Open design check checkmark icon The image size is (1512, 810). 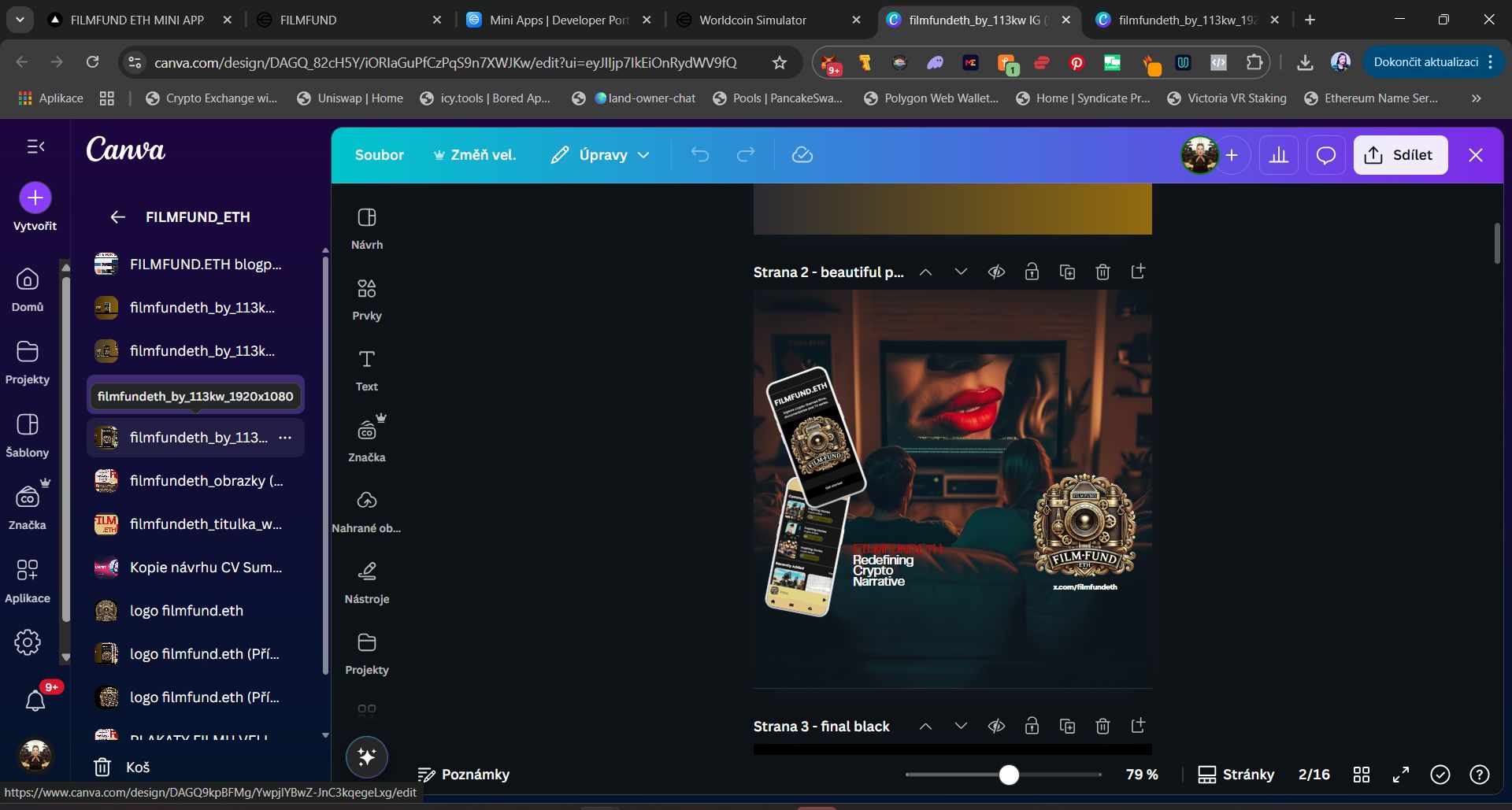(1440, 775)
